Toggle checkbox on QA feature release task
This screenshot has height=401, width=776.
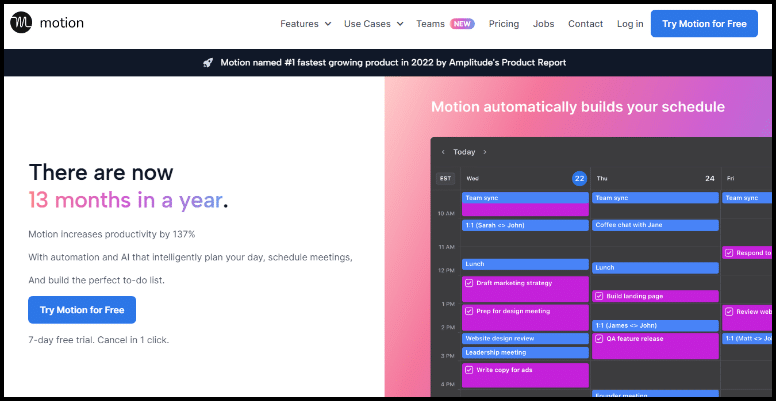click(x=599, y=339)
